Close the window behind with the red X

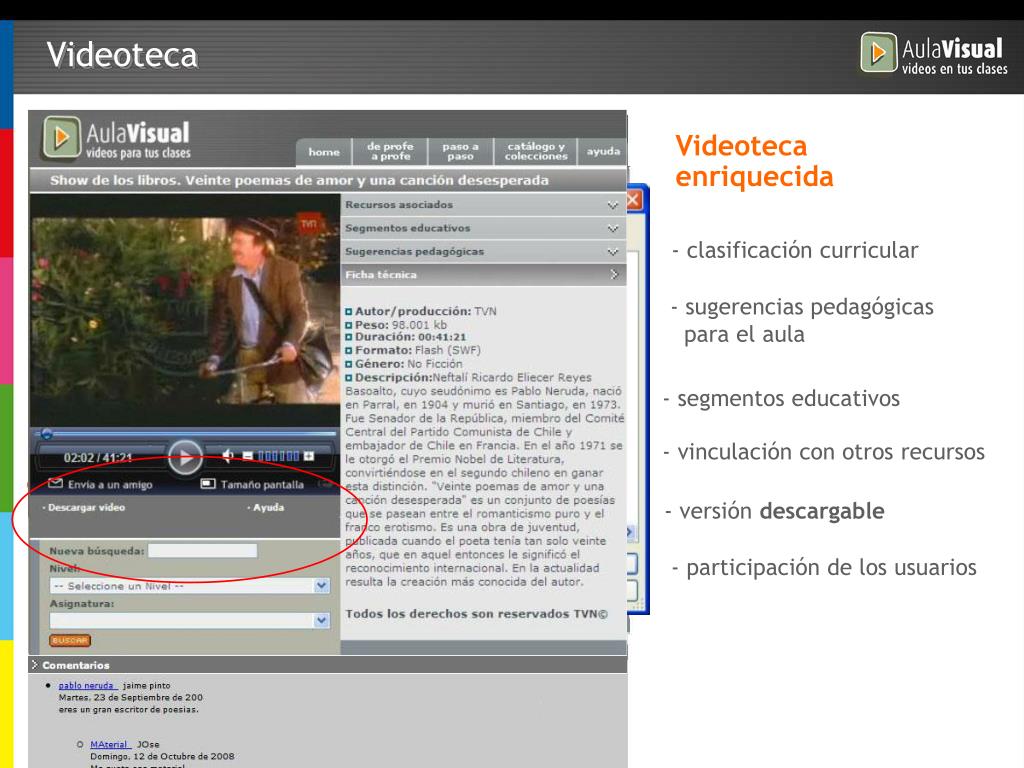click(633, 200)
